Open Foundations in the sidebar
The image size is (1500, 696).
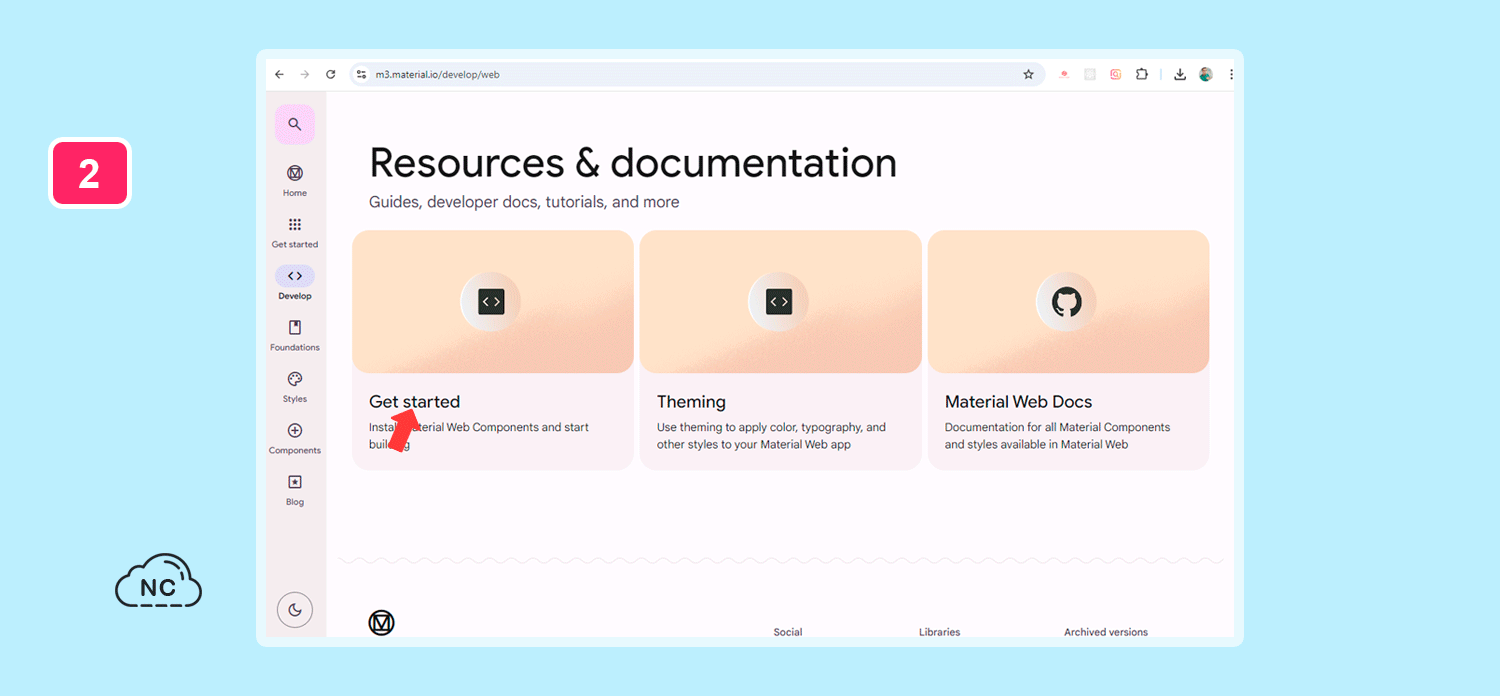pos(295,335)
